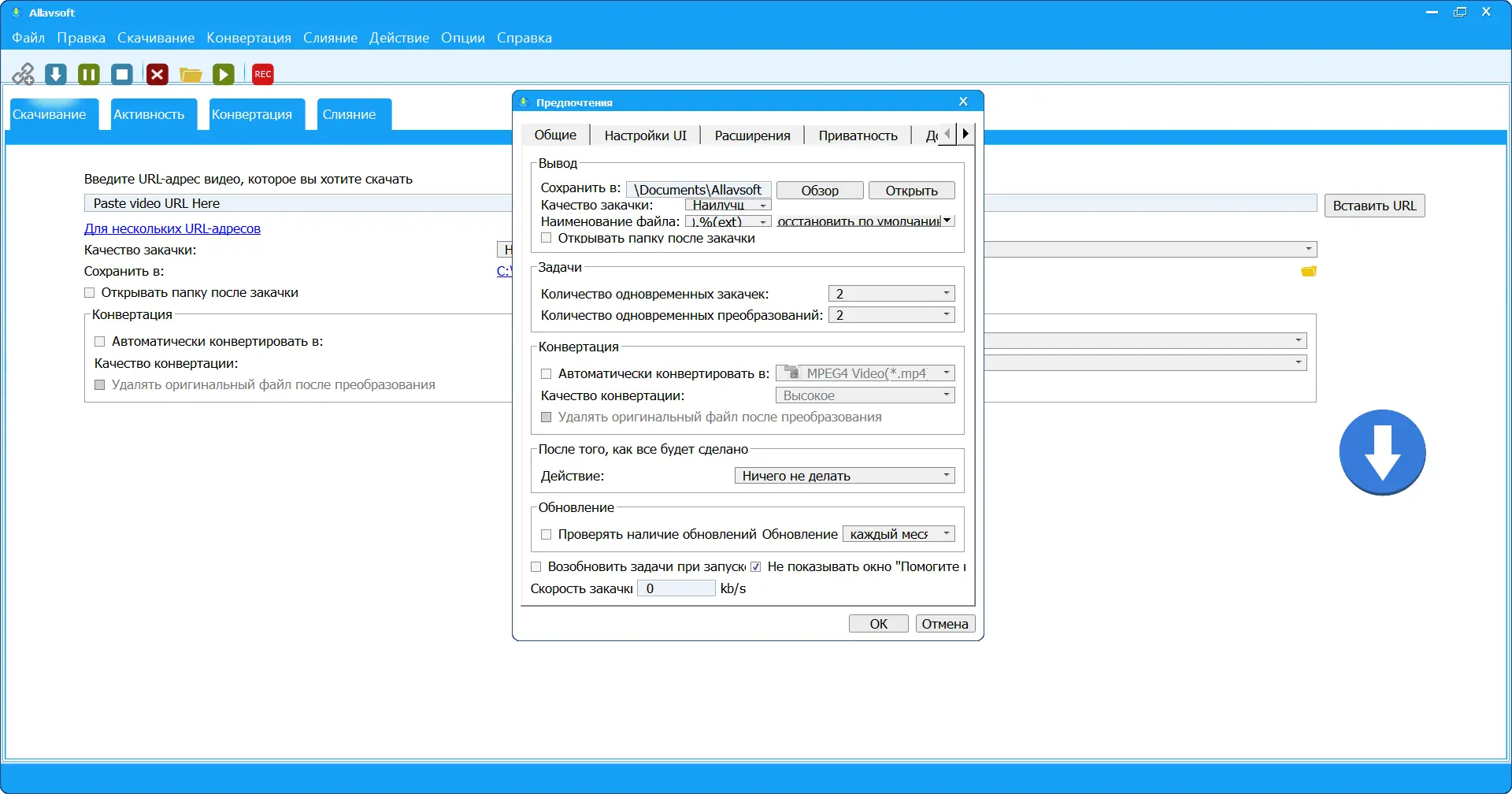Switch to the 'Расширения' preferences tab

click(752, 135)
